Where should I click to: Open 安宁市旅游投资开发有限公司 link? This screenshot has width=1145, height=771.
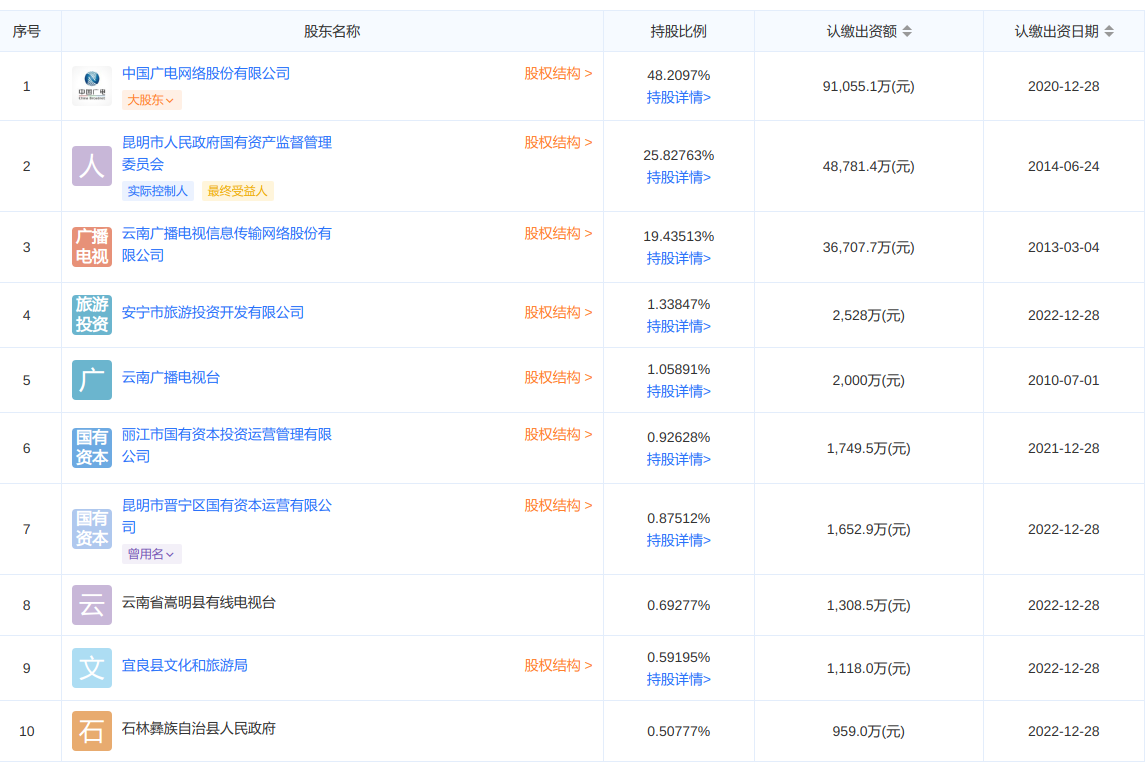point(212,312)
